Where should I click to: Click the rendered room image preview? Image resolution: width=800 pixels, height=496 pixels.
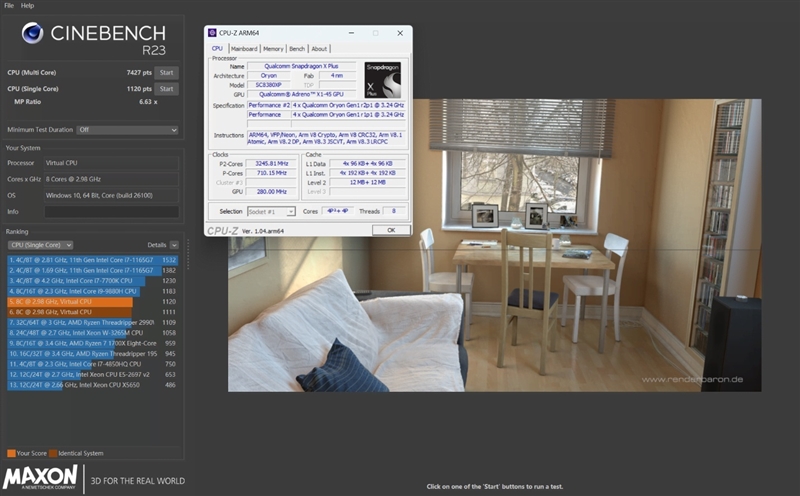[494, 245]
